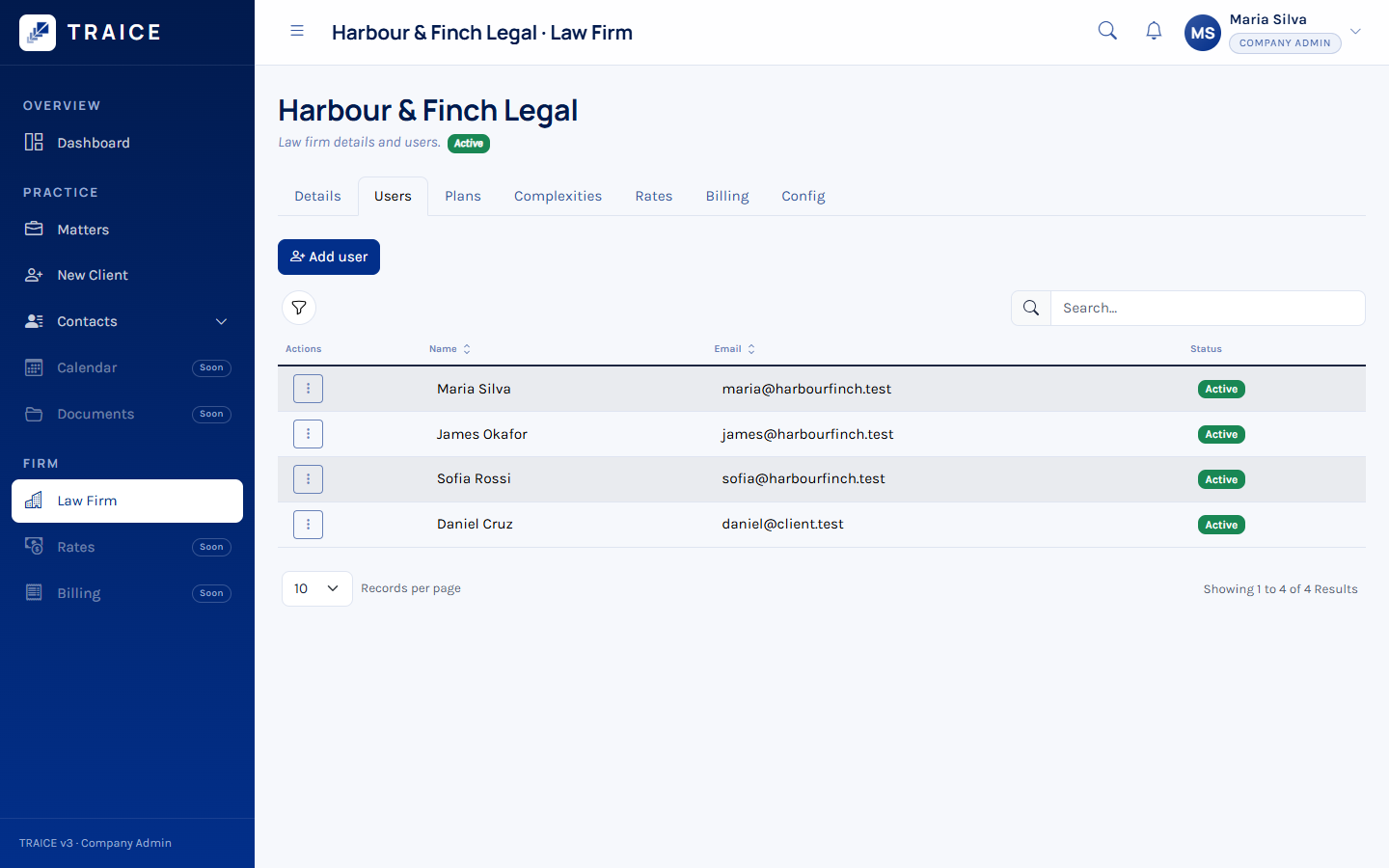Go to New Client page
This screenshot has height=868, width=1389.
pos(127,275)
